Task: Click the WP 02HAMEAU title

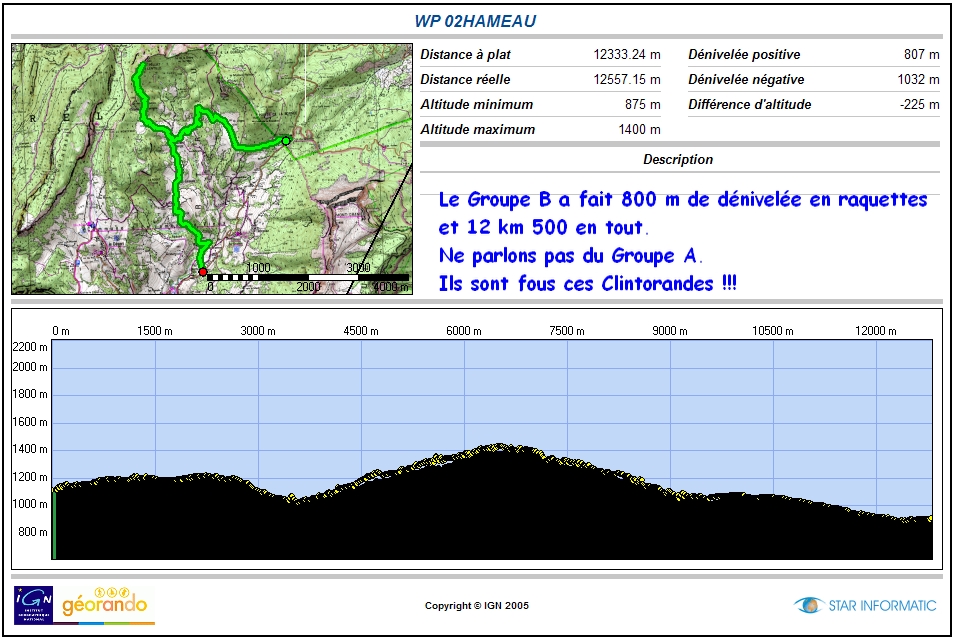Action: pyautogui.click(x=476, y=21)
